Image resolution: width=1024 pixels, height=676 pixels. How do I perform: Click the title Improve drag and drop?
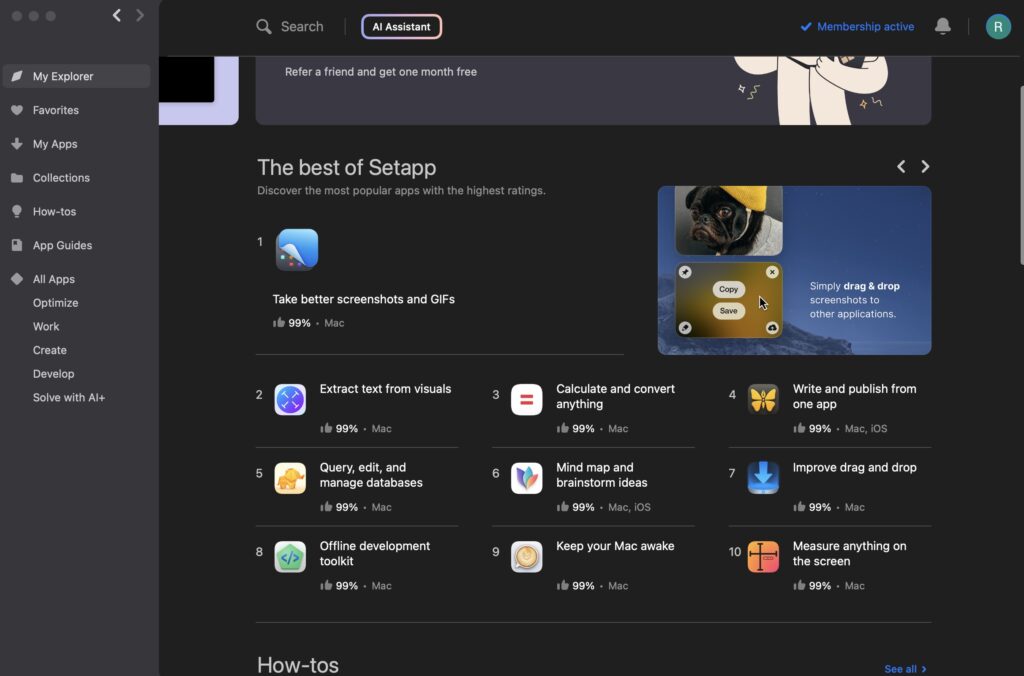tap(854, 468)
